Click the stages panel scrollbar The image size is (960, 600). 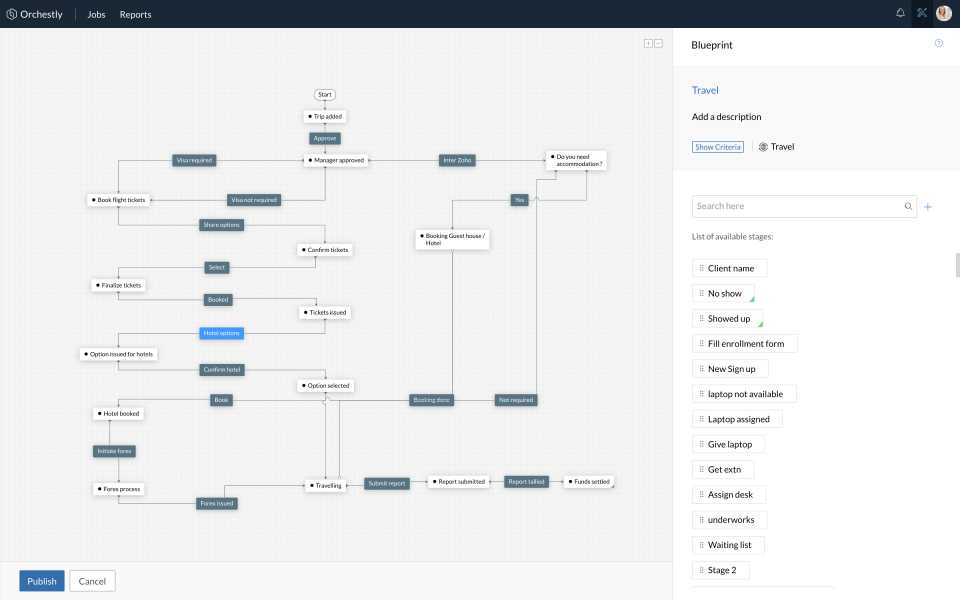click(957, 264)
